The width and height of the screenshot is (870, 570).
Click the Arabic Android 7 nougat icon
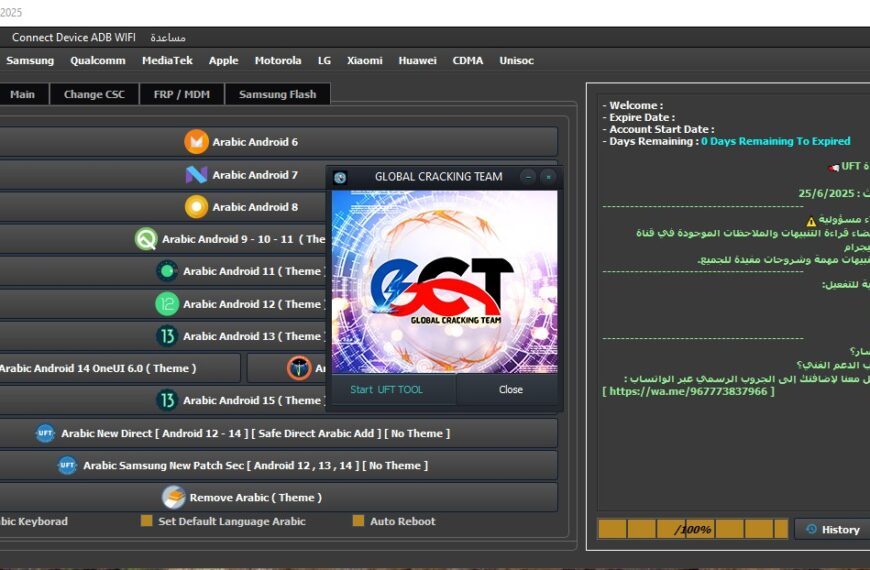click(x=196, y=175)
